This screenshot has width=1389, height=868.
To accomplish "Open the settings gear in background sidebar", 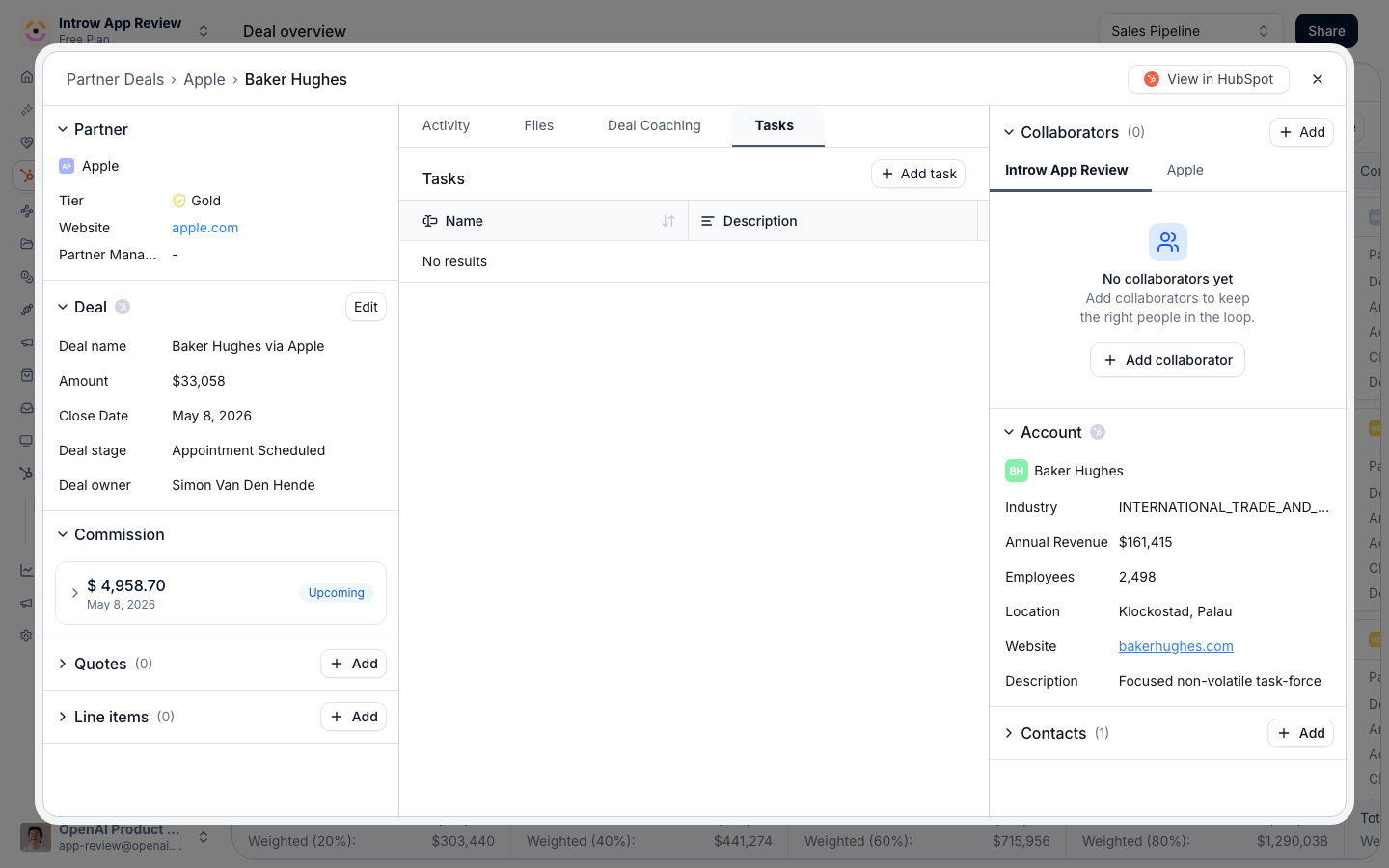I will 27,636.
